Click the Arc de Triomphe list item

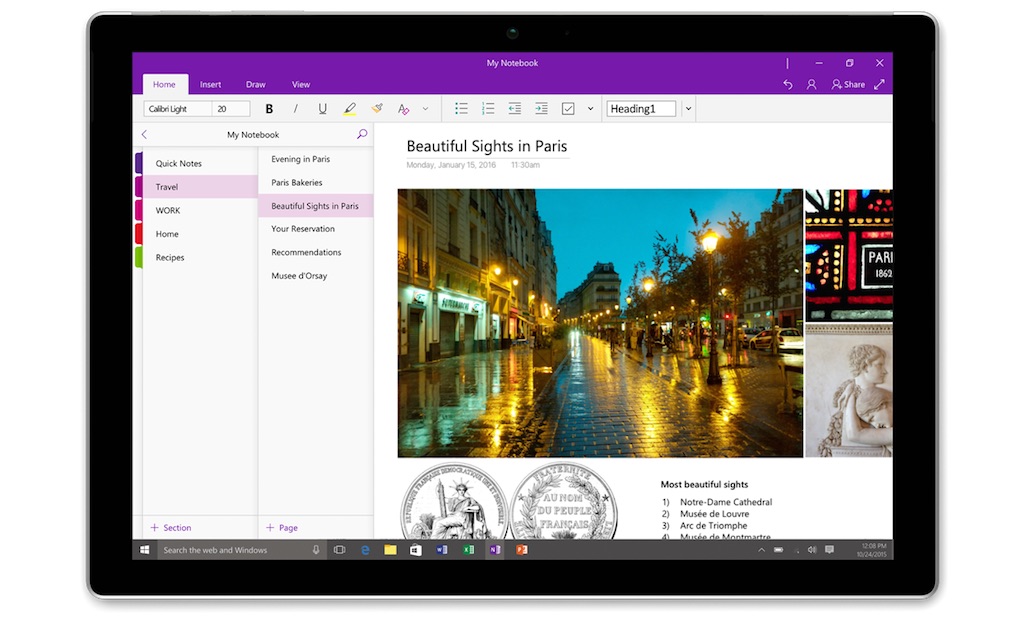713,526
